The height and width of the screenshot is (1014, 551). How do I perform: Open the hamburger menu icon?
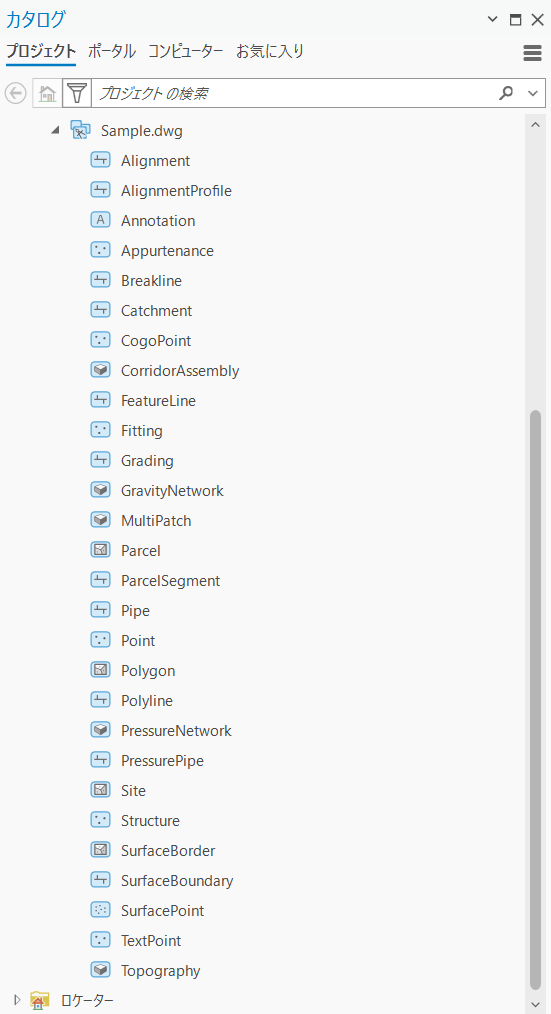coord(532,53)
